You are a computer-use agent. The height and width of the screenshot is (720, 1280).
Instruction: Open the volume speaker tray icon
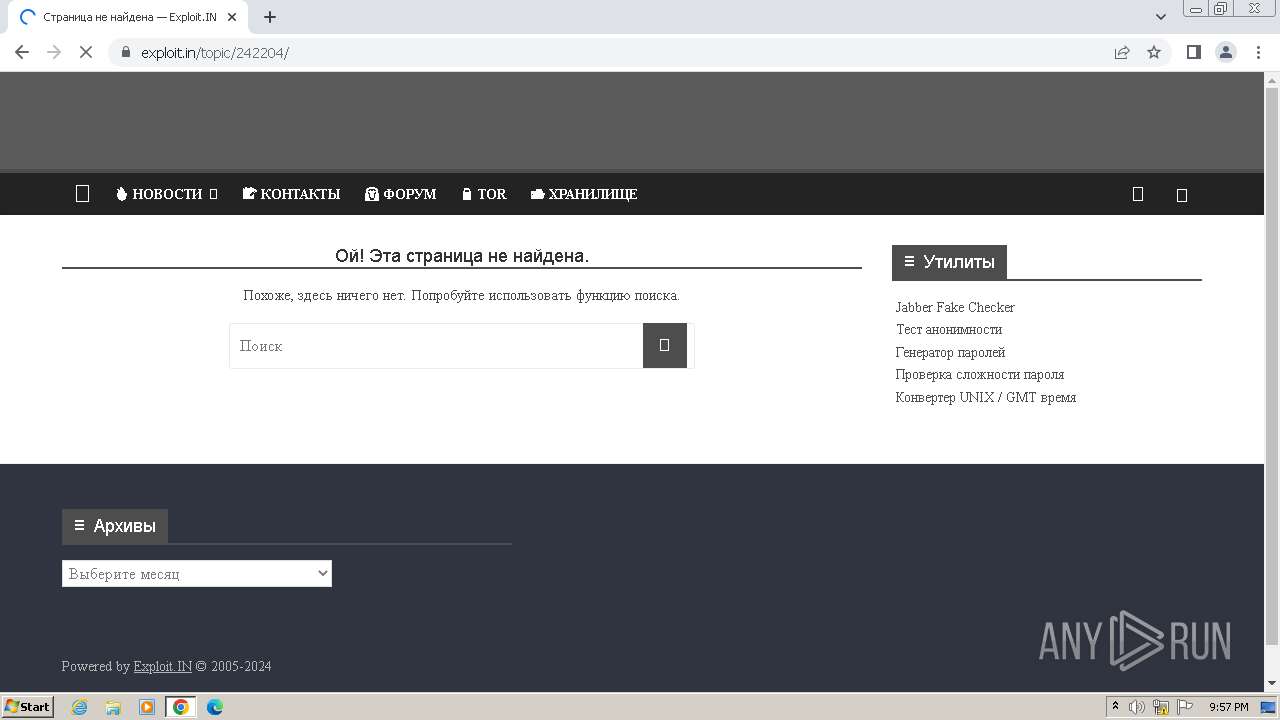pyautogui.click(x=1137, y=707)
